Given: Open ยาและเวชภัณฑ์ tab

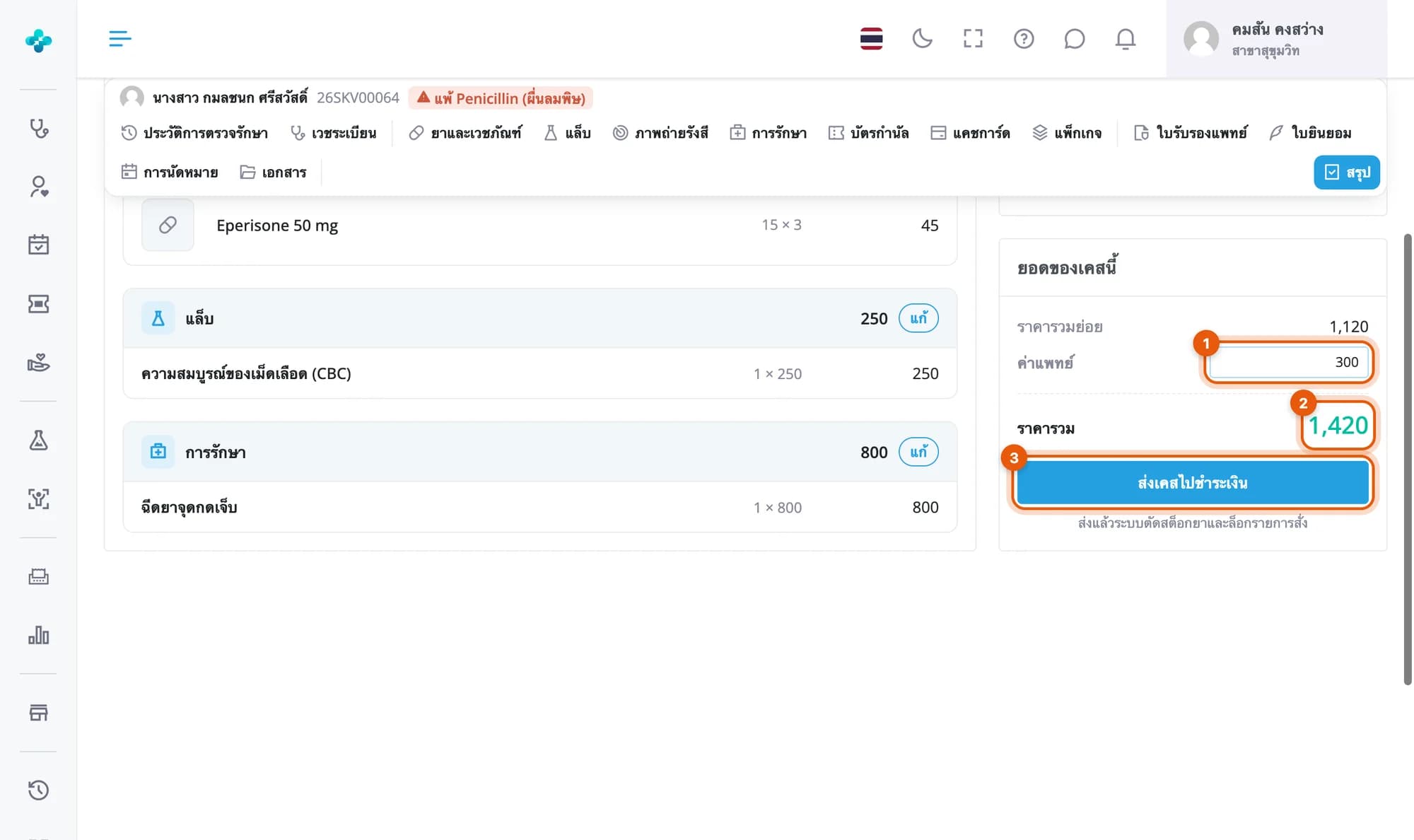Looking at the screenshot, I should click(x=465, y=133).
